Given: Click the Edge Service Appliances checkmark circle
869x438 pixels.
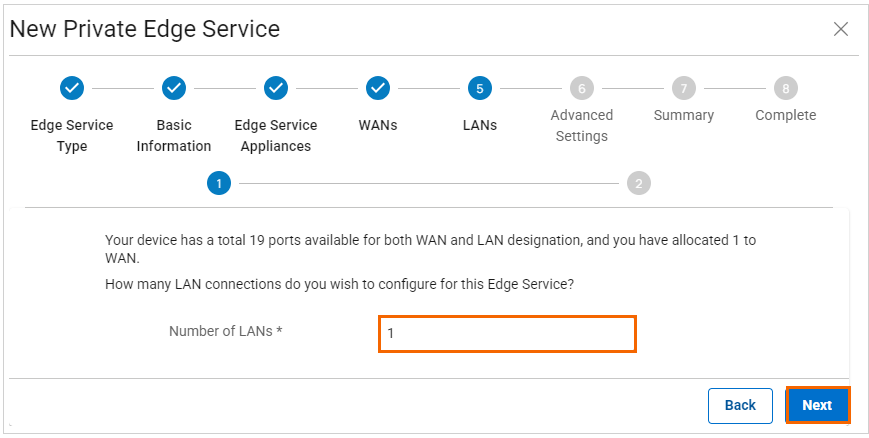Looking at the screenshot, I should pyautogui.click(x=276, y=88).
